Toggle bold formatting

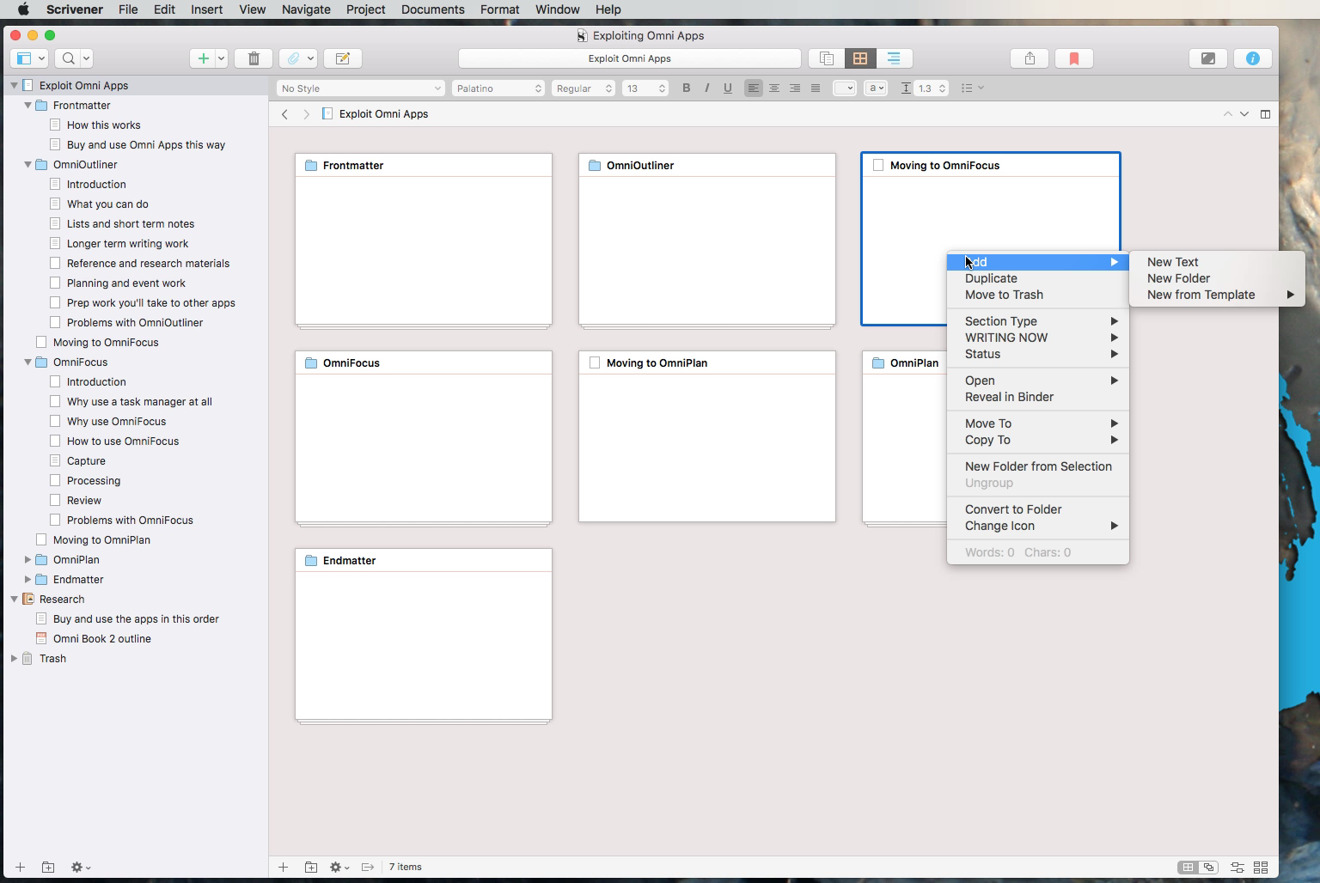pyautogui.click(x=686, y=88)
